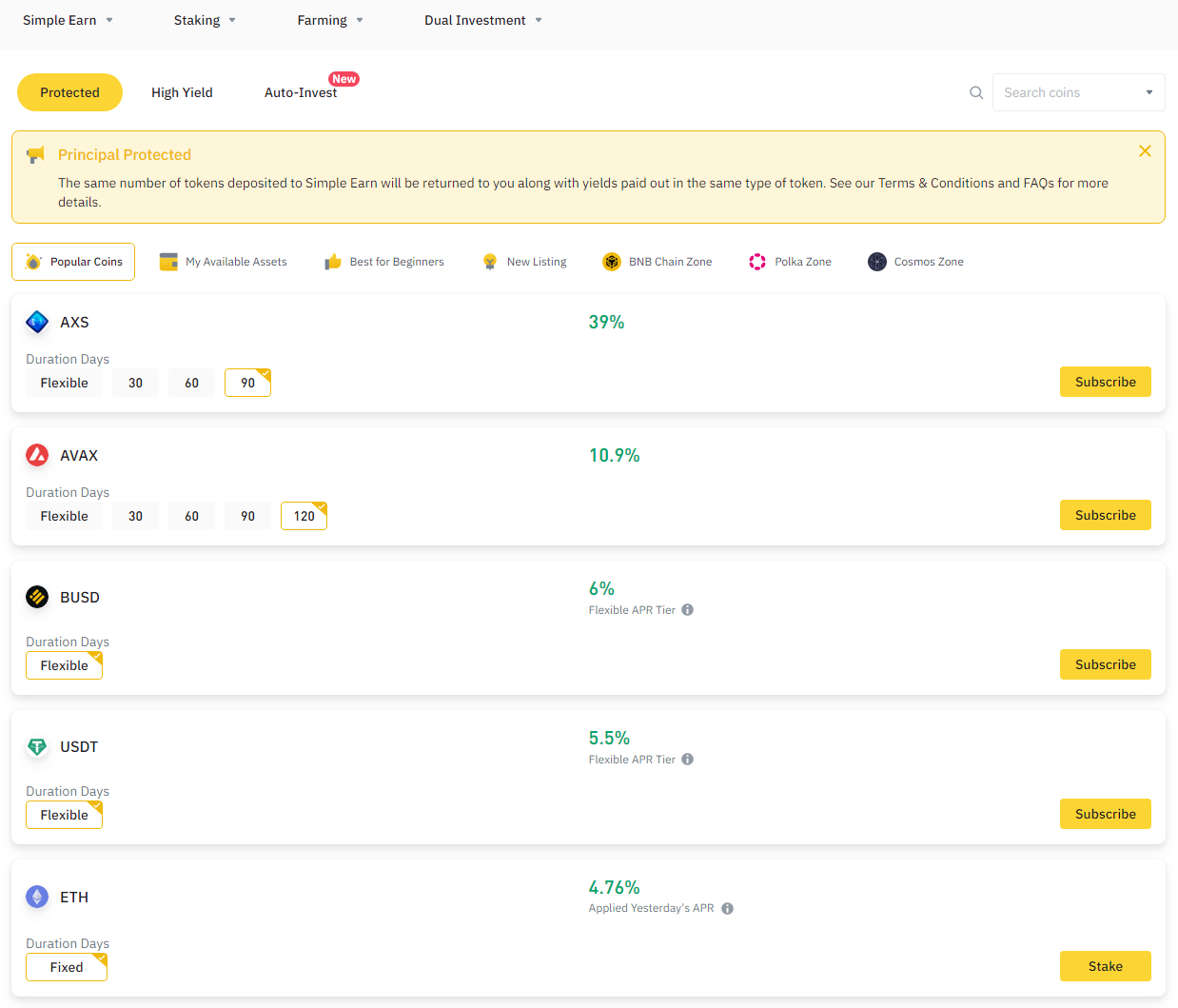Filter by BNB Chain Zone

coord(658,262)
